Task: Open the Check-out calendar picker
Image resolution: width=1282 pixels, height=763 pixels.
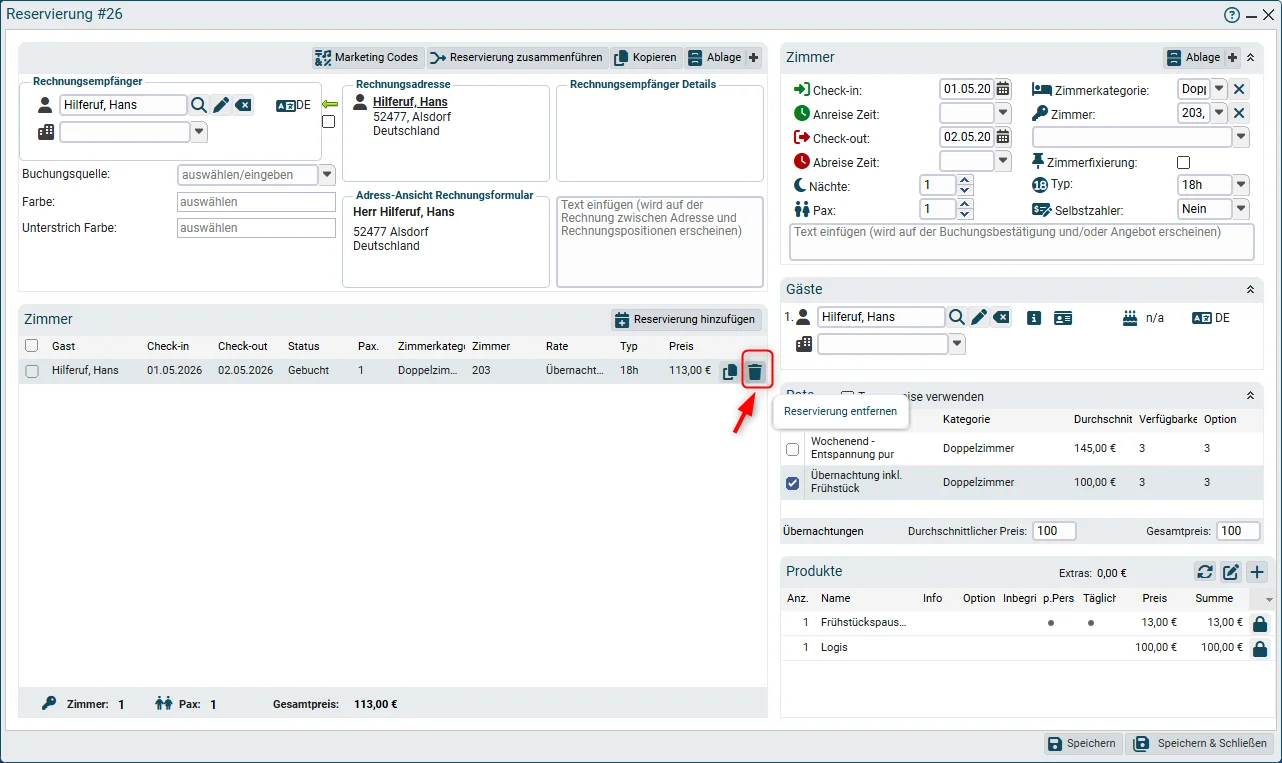Action: pyautogui.click(x=1003, y=137)
